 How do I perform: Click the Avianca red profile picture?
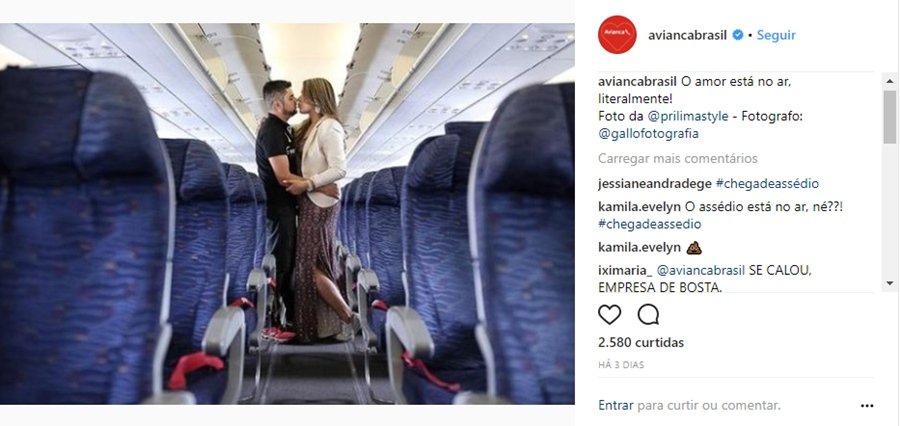[x=617, y=34]
